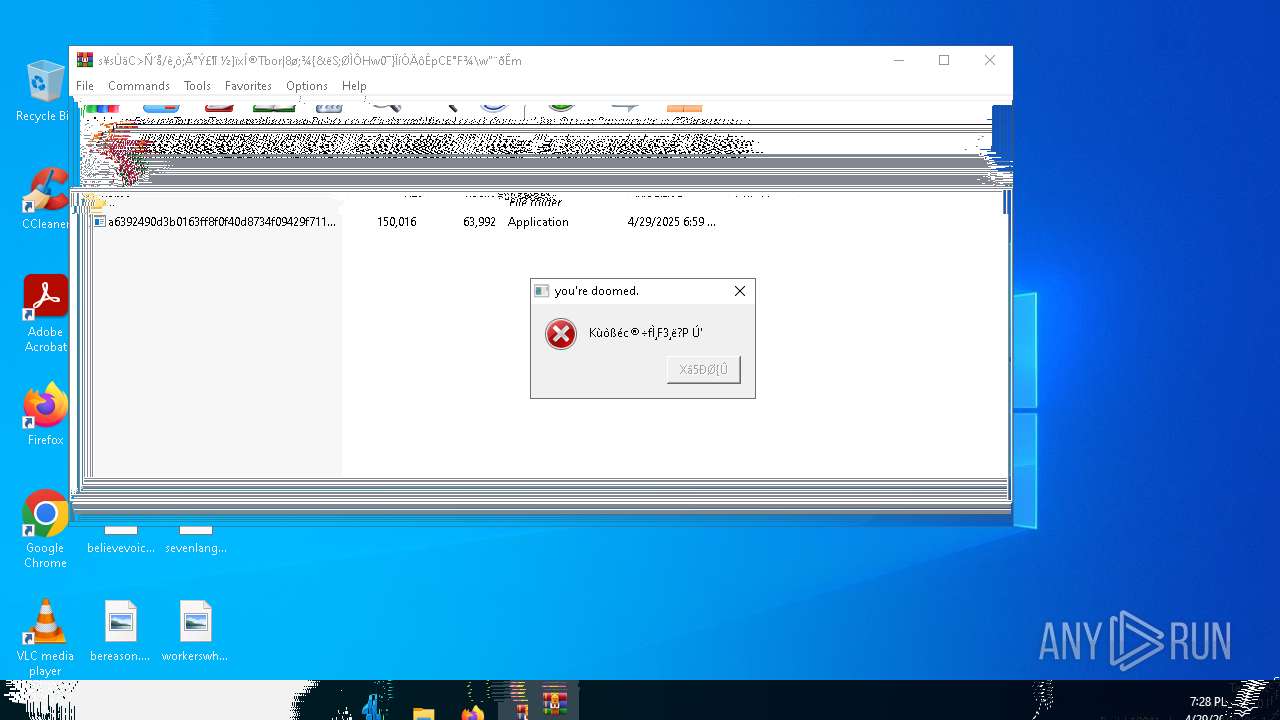Minimize the WinRAR window
This screenshot has width=1280, height=720.
point(898,60)
